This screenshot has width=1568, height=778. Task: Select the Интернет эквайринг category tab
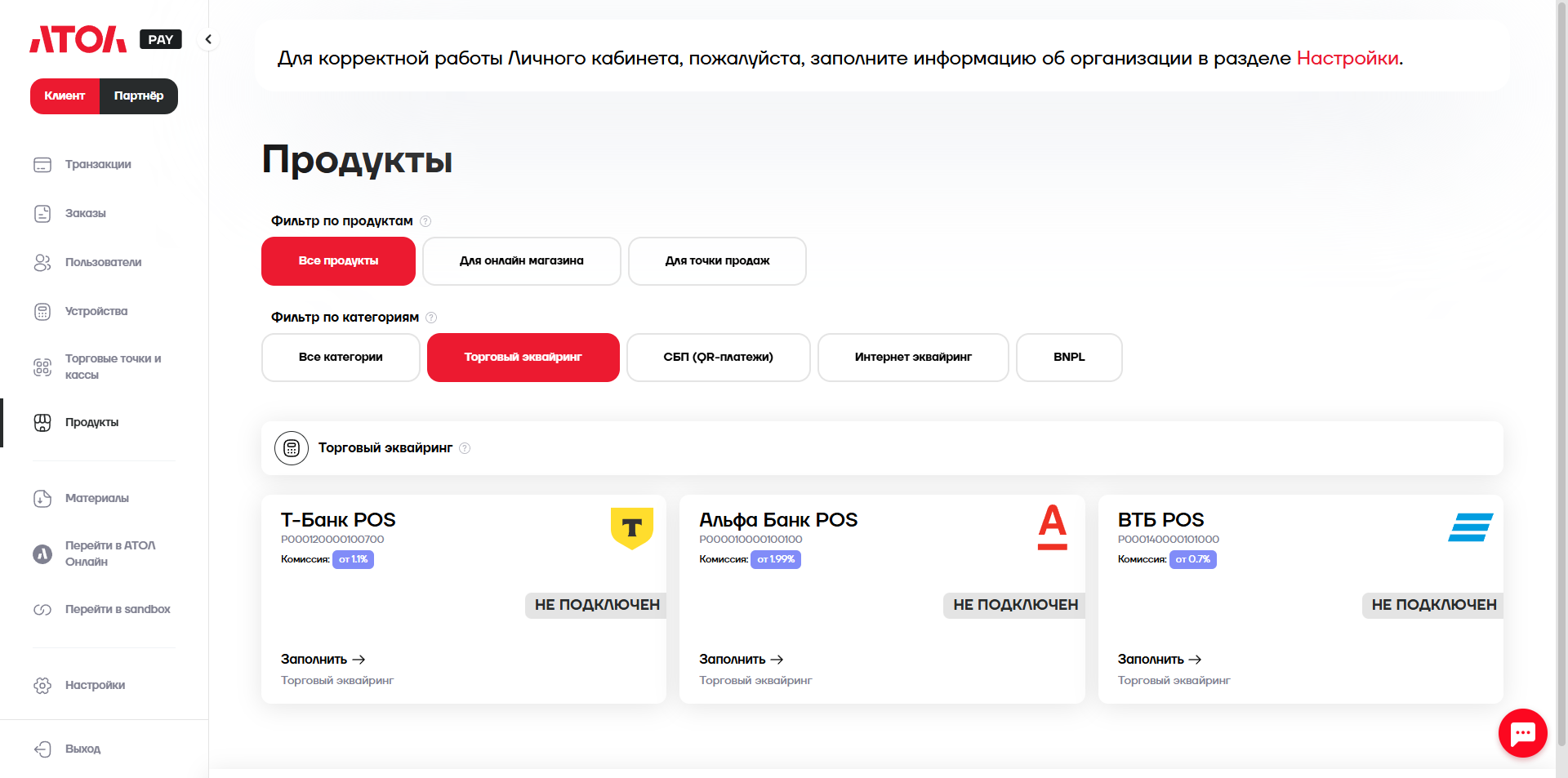click(913, 358)
